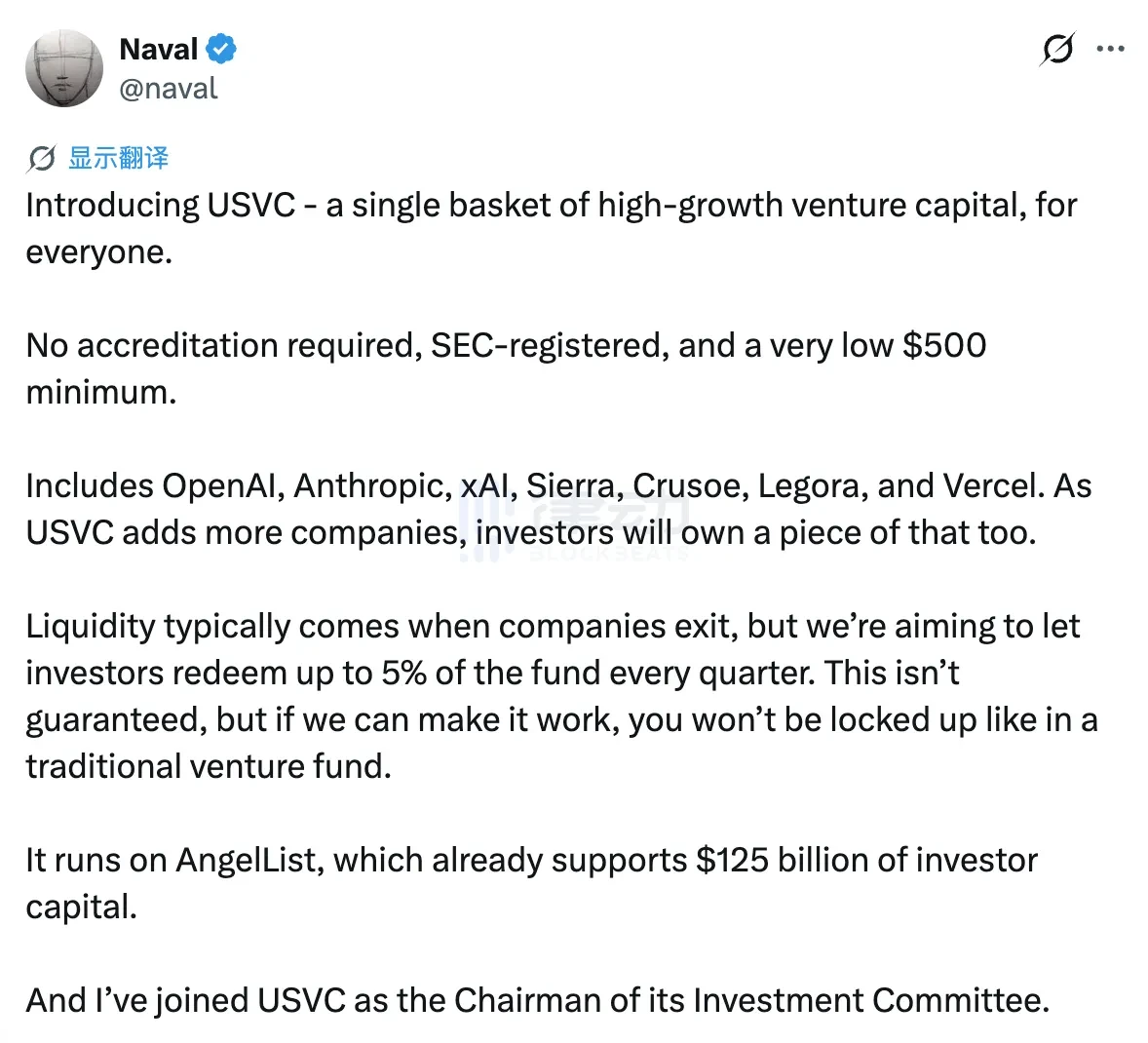
Task: Select the Grok icon next to the translate link
Action: (x=41, y=158)
